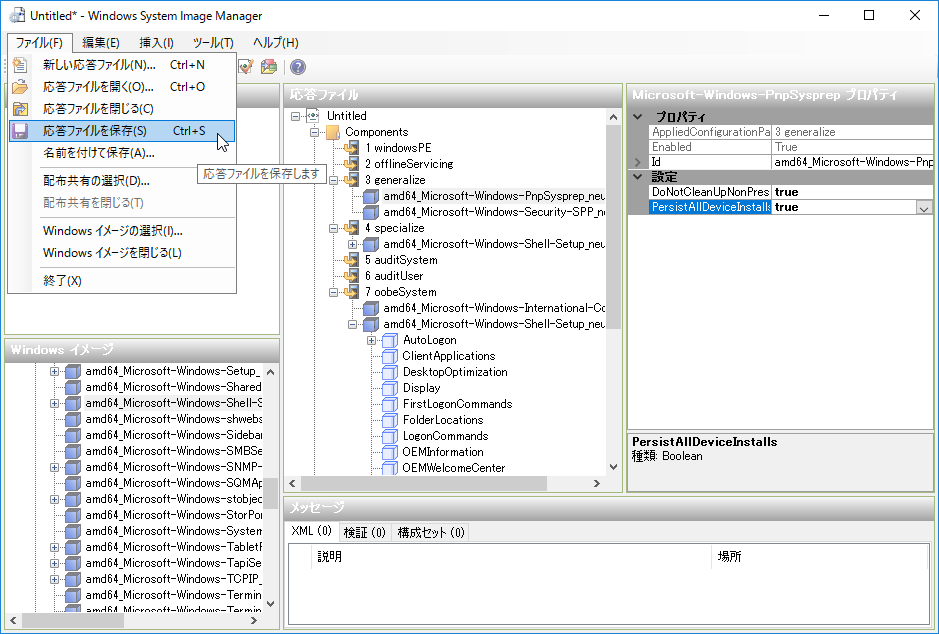Collapse the Untitled root node
The height and width of the screenshot is (634, 939).
click(x=295, y=116)
